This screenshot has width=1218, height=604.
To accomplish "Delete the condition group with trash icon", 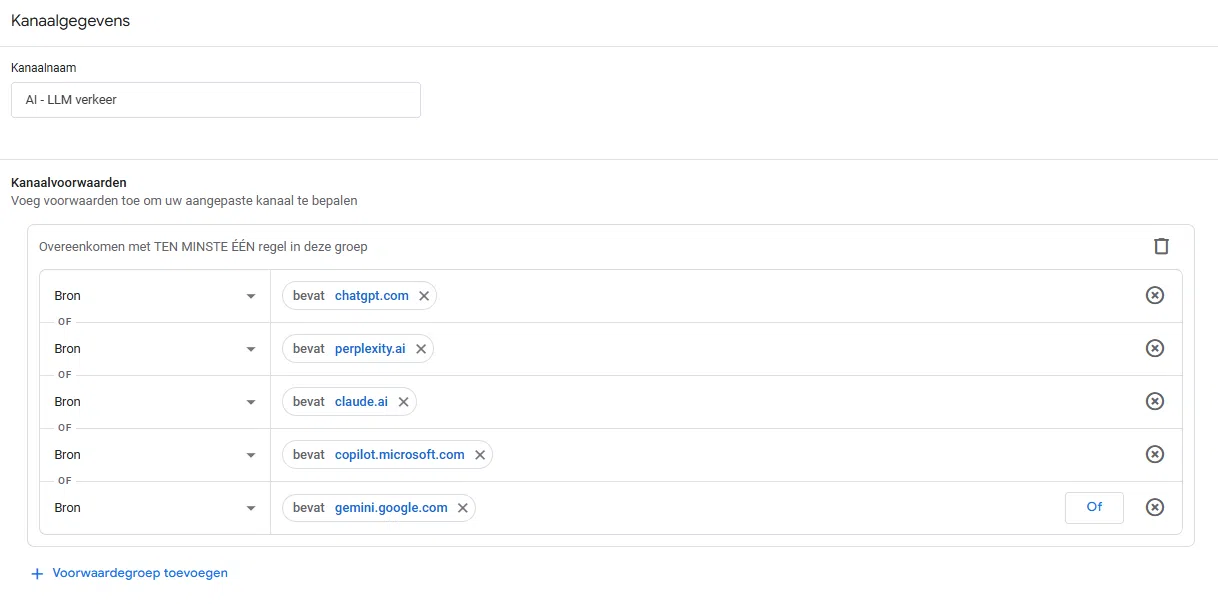I will (1160, 246).
